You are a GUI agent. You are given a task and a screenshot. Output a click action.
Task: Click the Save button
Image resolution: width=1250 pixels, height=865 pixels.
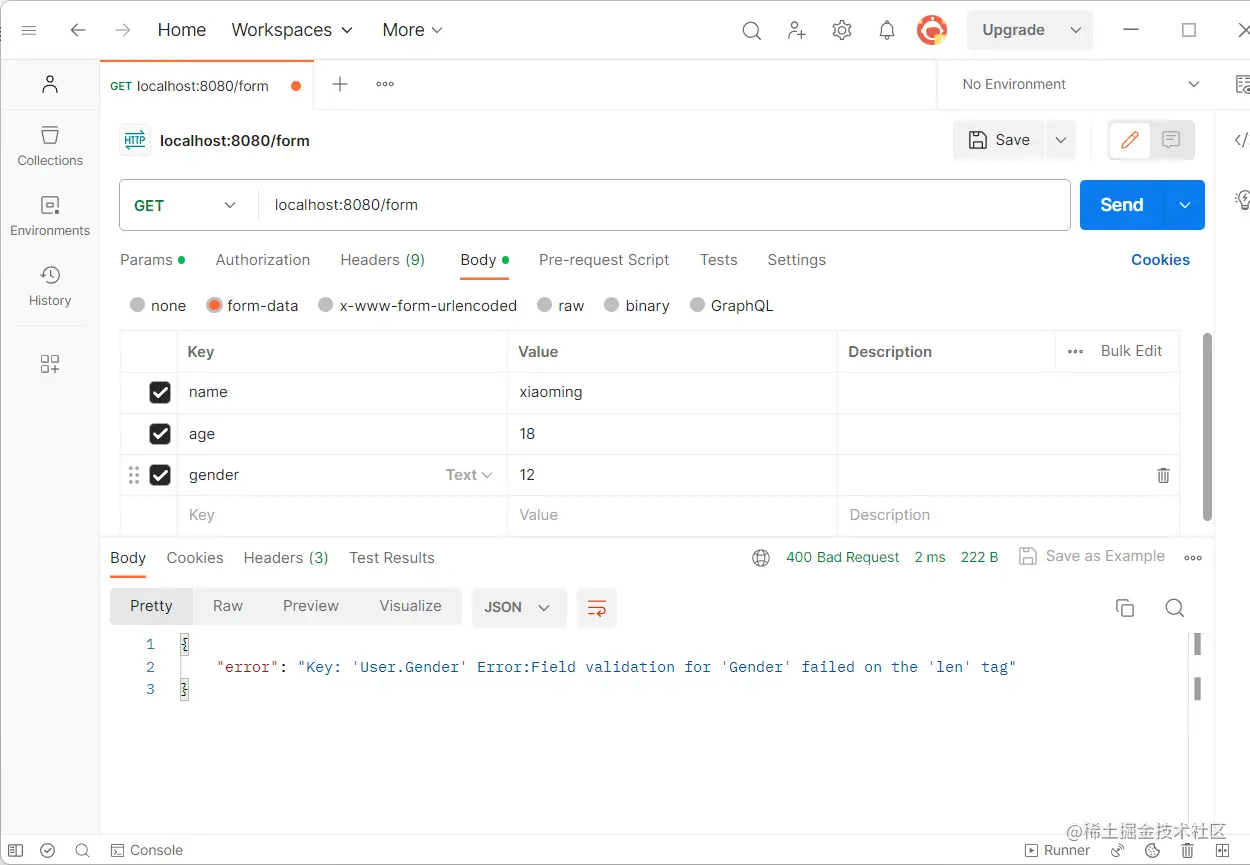pyautogui.click(x=999, y=140)
